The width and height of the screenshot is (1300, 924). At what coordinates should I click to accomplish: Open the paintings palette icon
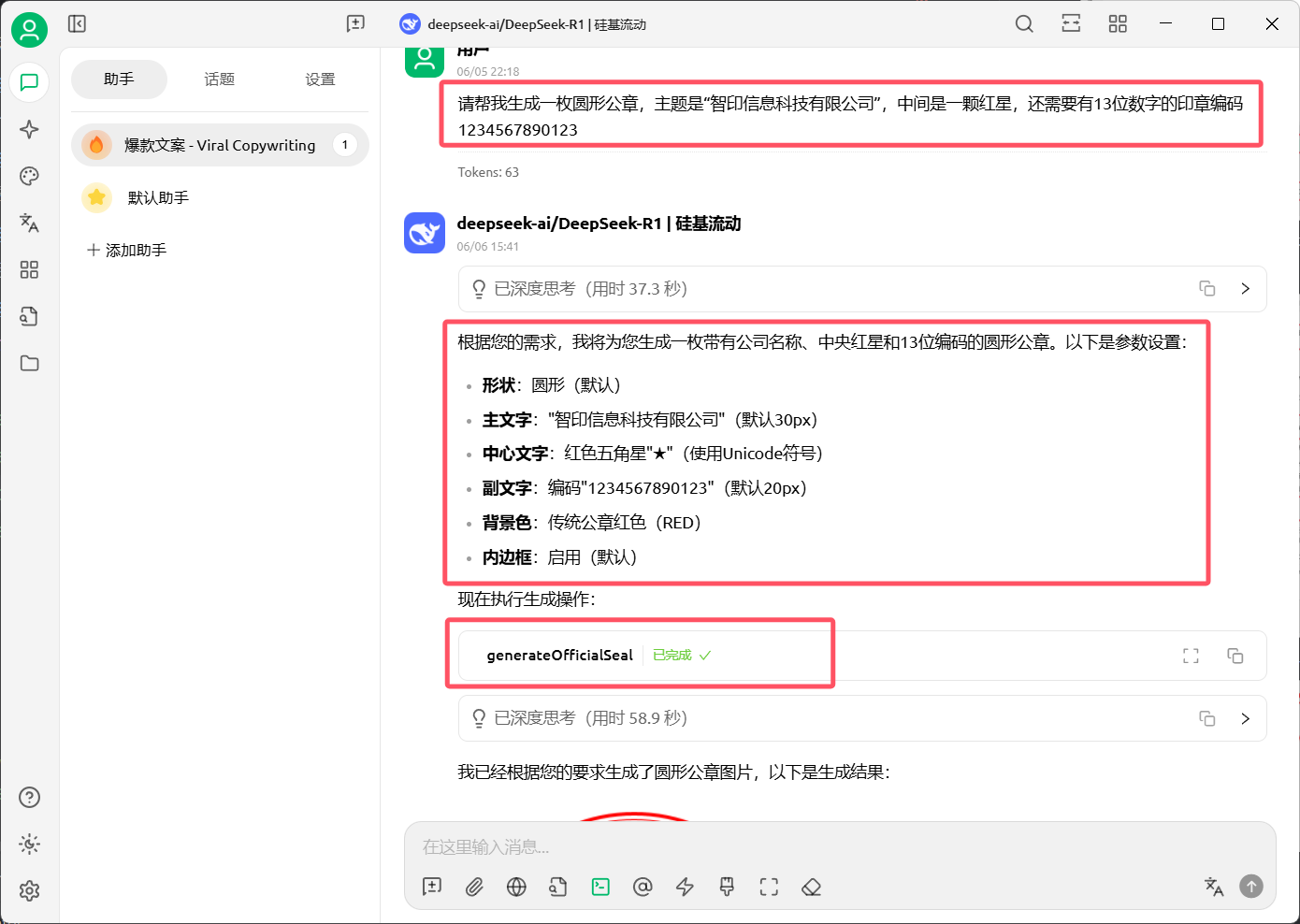(x=29, y=176)
